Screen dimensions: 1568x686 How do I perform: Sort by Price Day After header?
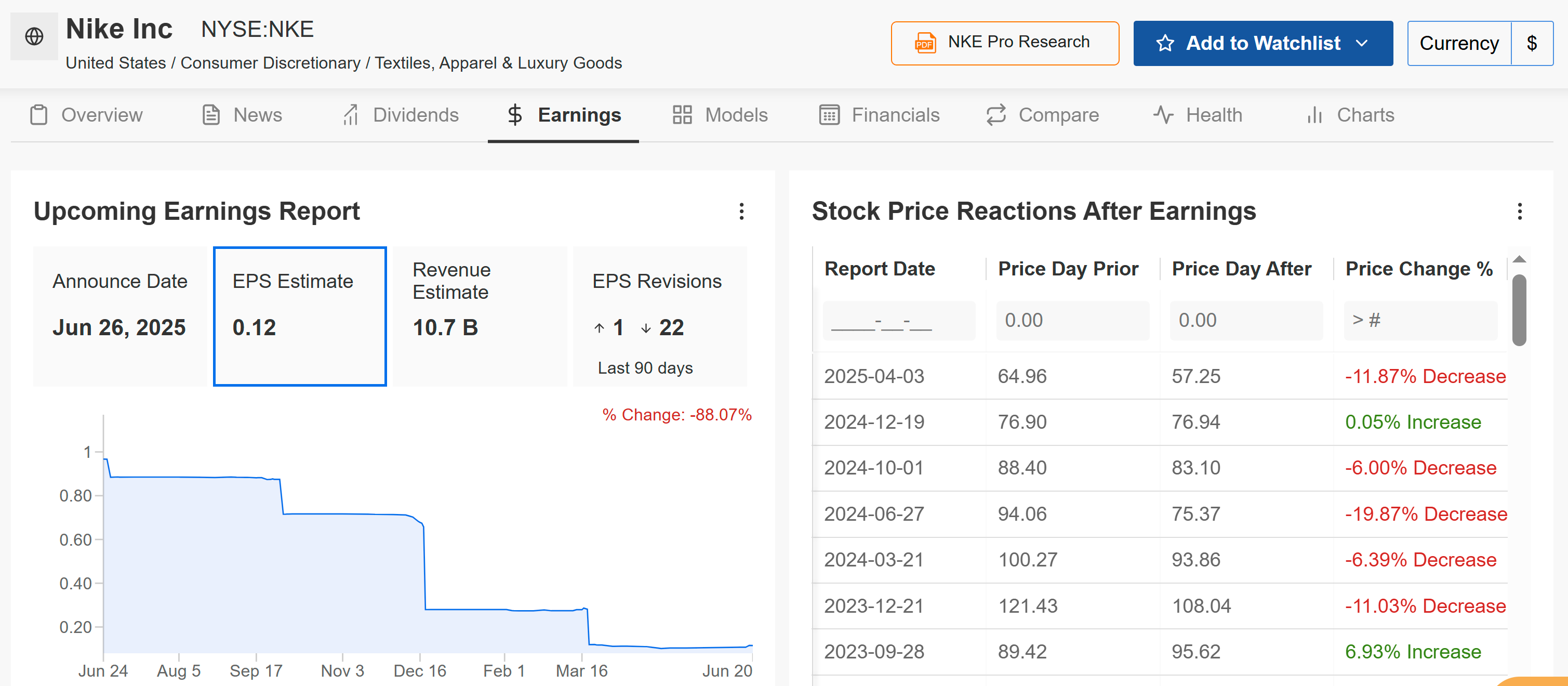click(1242, 269)
